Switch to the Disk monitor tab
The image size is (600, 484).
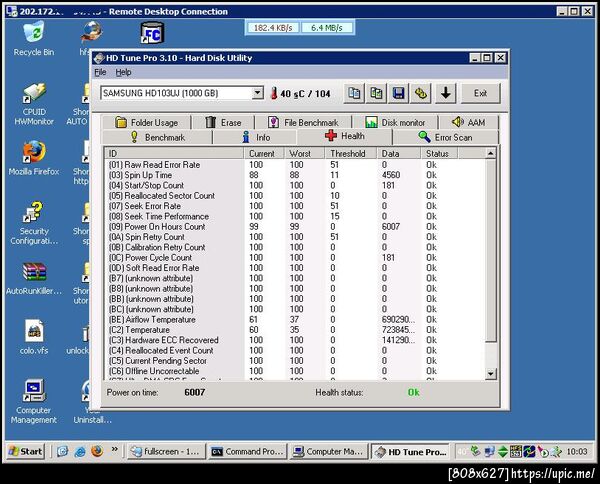tap(395, 122)
